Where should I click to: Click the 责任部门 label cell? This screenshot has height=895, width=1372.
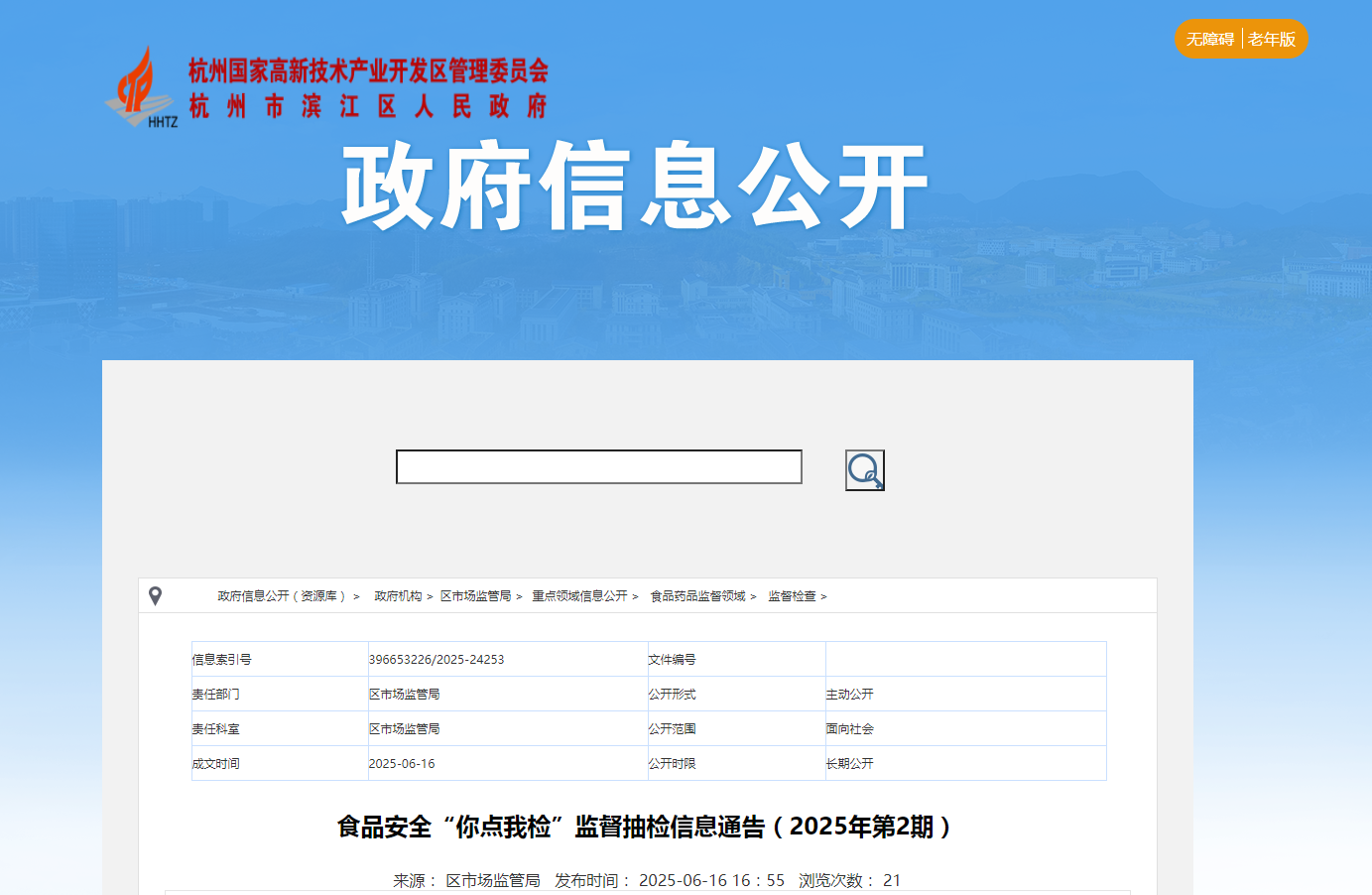coord(280,695)
